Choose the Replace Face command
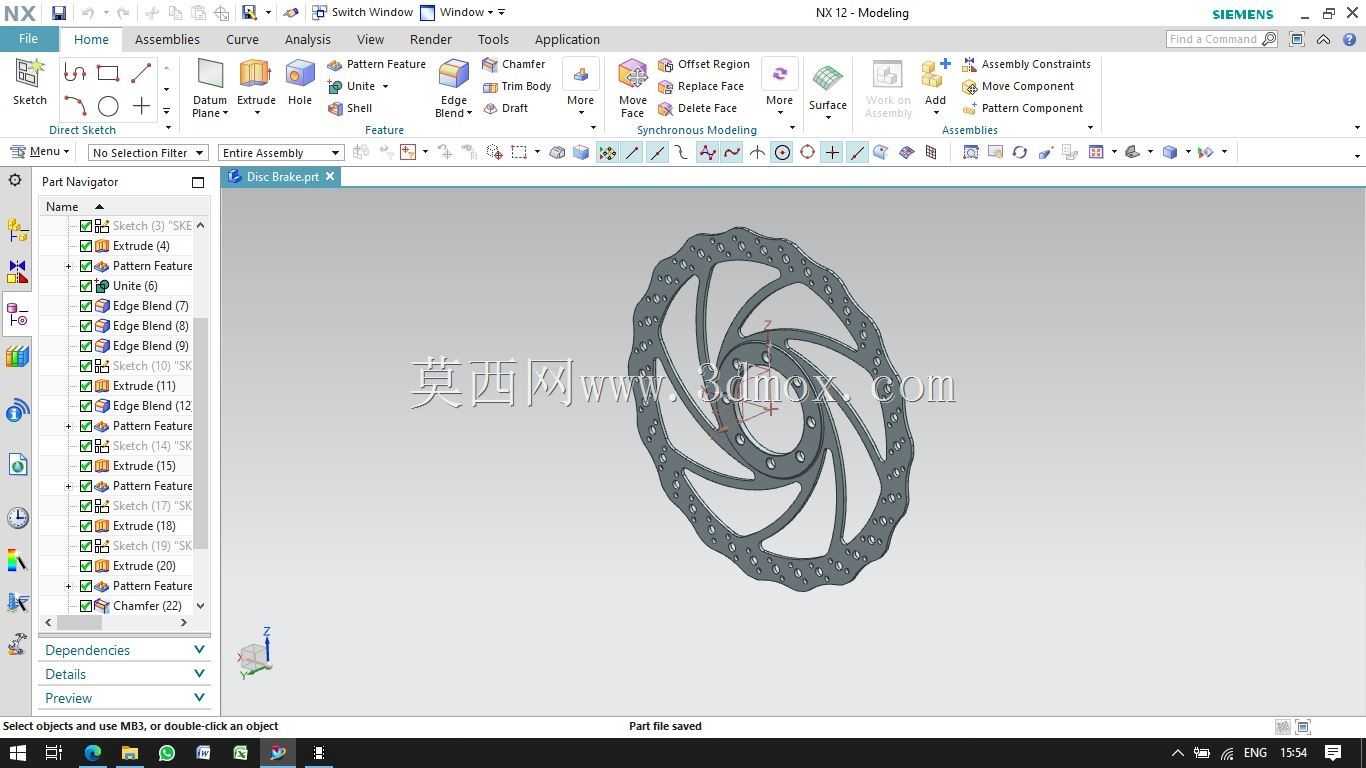The width and height of the screenshot is (1366, 768). 701,86
